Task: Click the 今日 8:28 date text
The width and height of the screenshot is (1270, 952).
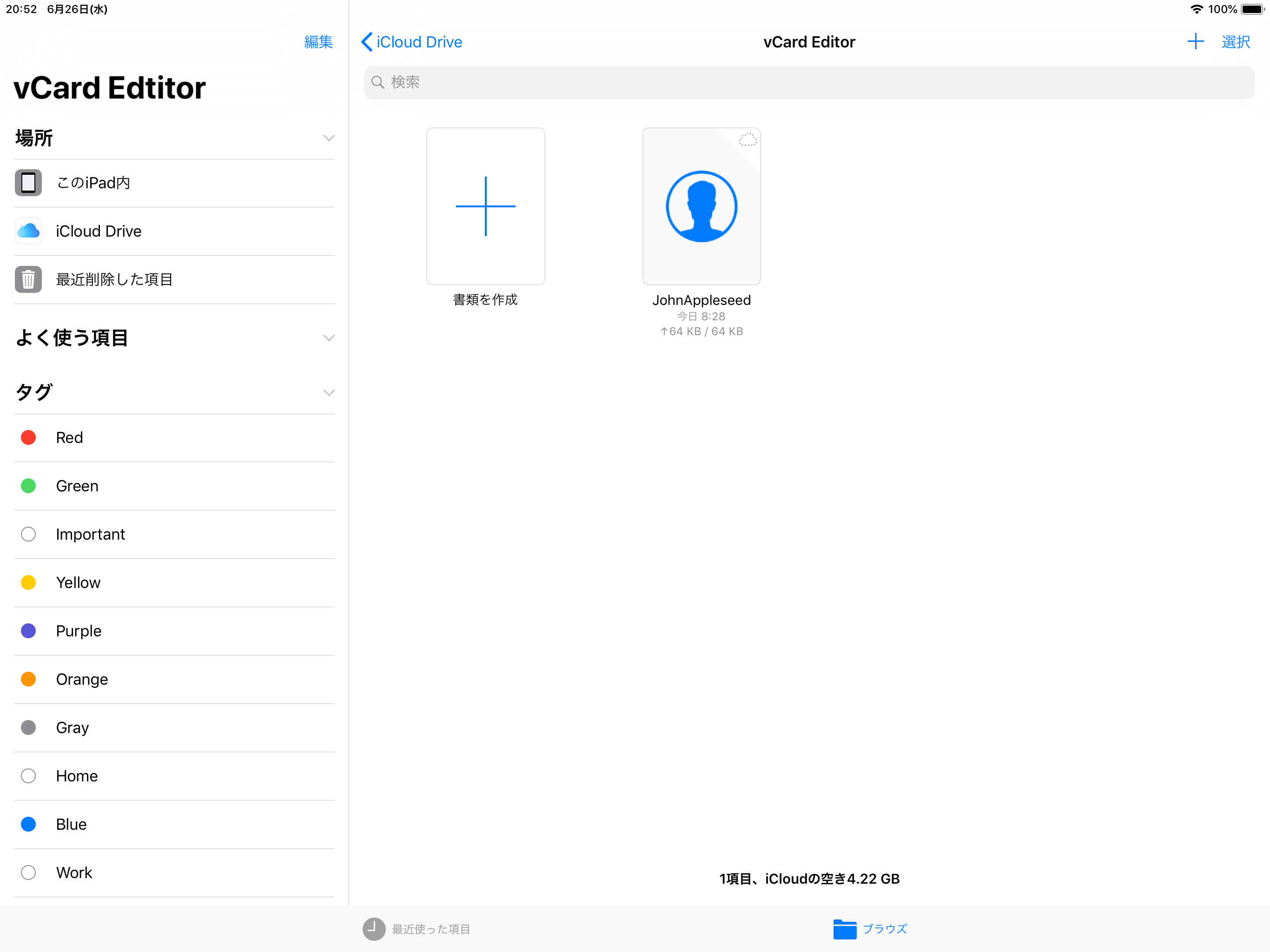Action: 701,317
